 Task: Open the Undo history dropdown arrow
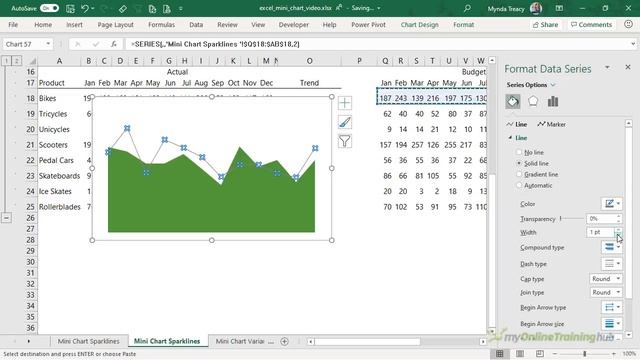point(93,9)
